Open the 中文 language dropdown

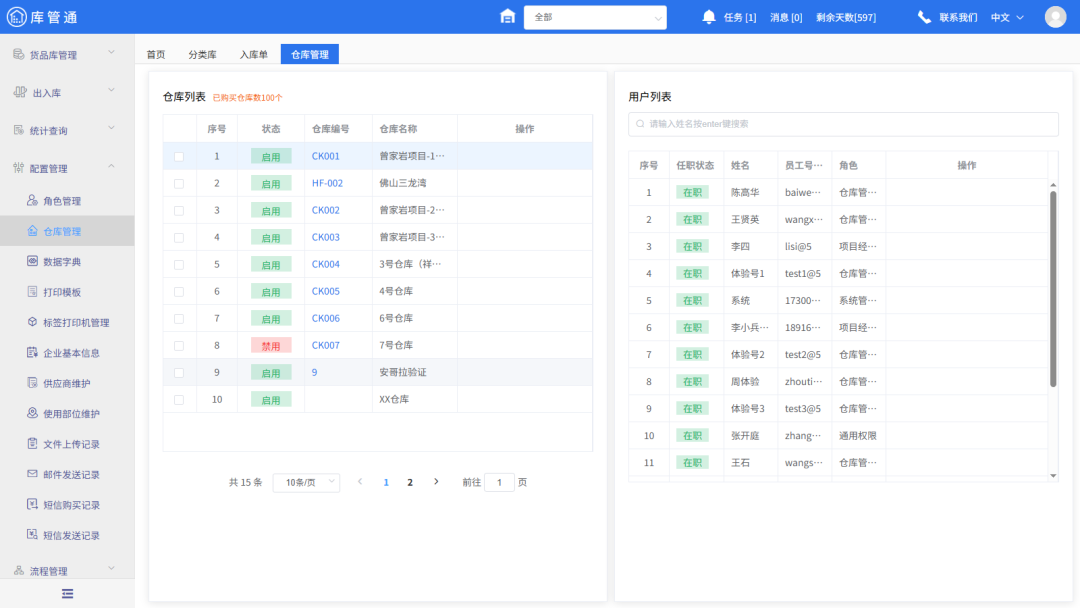click(1007, 17)
